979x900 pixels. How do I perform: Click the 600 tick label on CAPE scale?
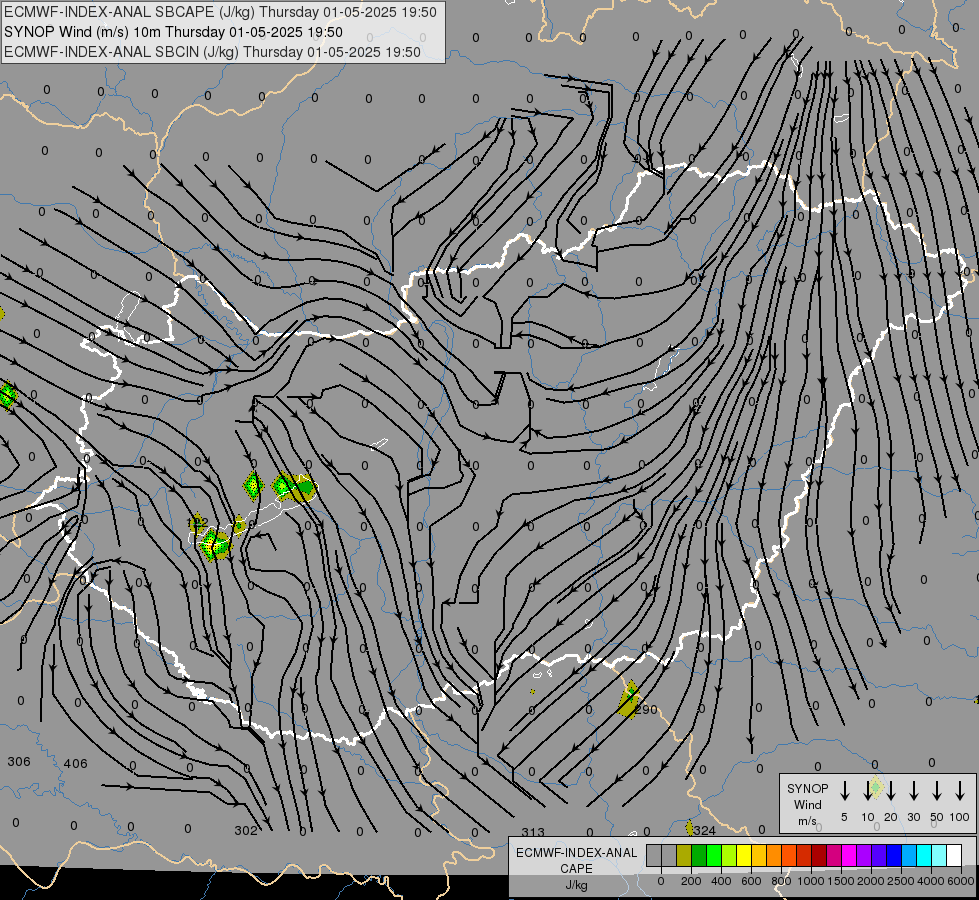tap(751, 881)
